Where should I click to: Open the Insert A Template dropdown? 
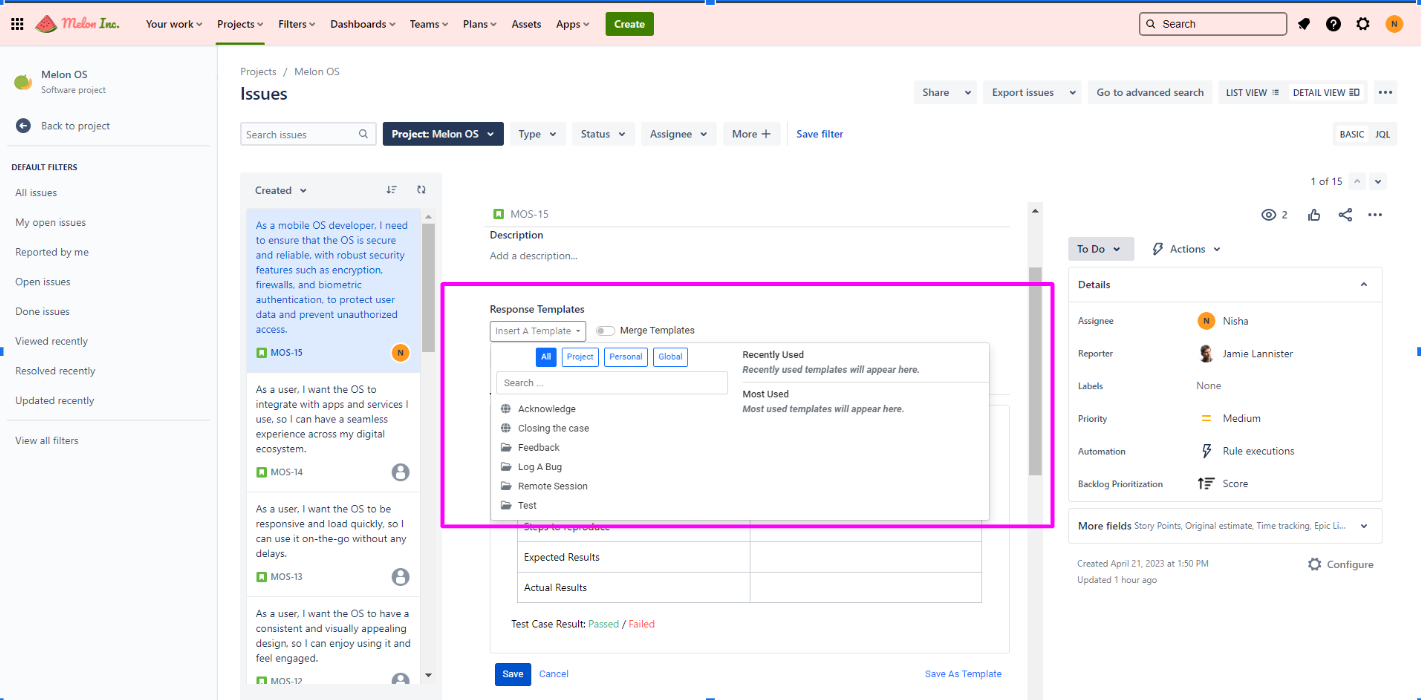coord(537,331)
